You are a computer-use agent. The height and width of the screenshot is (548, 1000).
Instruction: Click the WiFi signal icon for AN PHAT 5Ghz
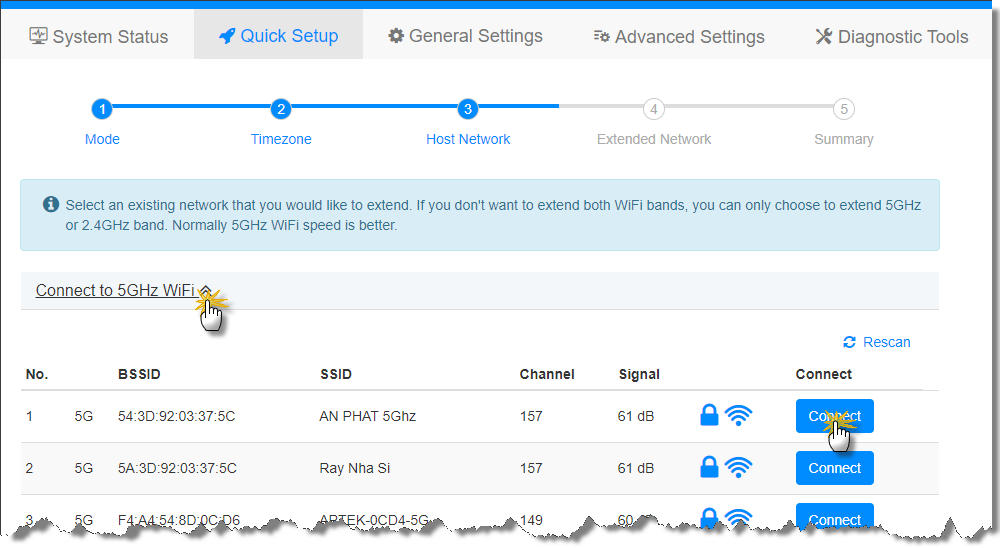click(x=738, y=415)
